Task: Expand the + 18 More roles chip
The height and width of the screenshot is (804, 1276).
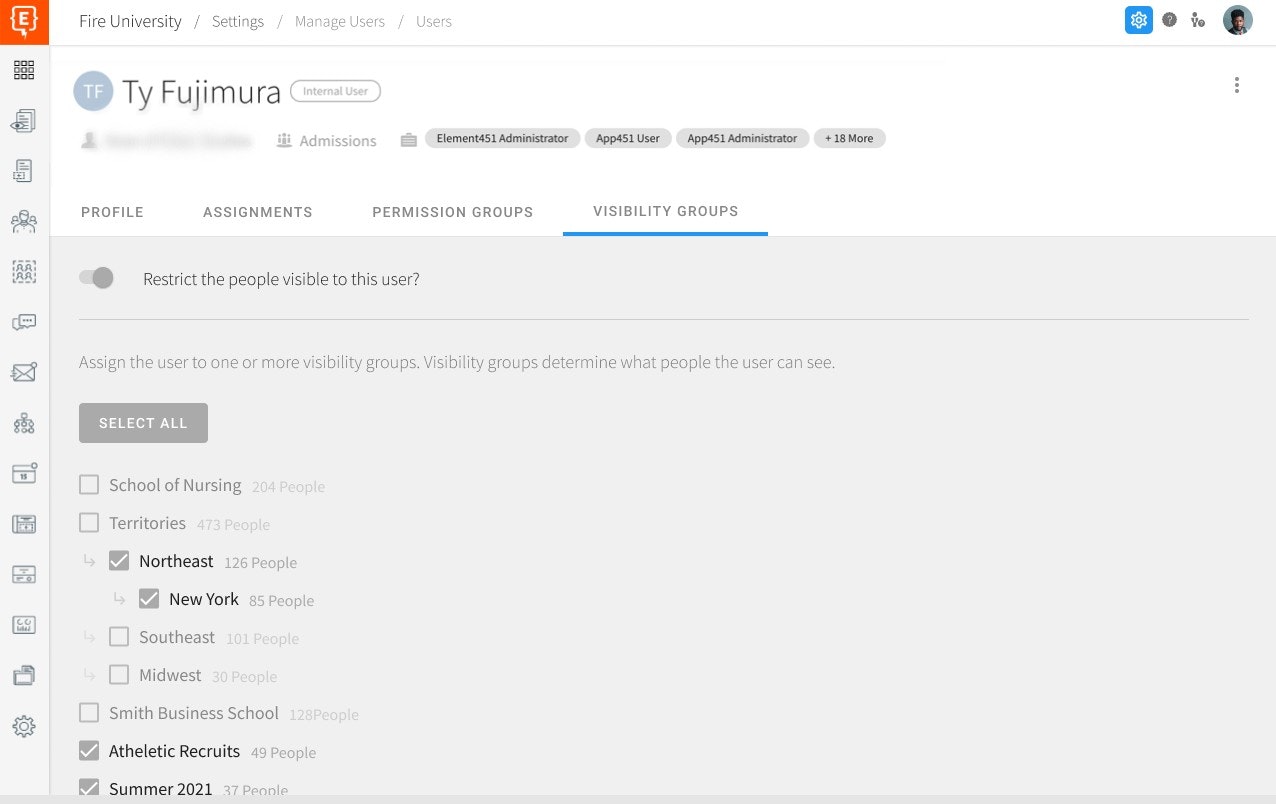Action: pyautogui.click(x=849, y=138)
